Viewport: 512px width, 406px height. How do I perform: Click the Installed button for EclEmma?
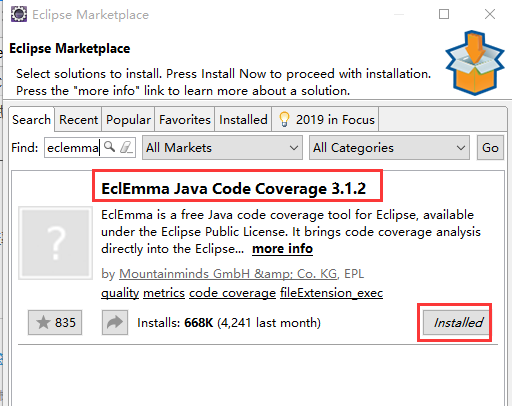[x=456, y=322]
